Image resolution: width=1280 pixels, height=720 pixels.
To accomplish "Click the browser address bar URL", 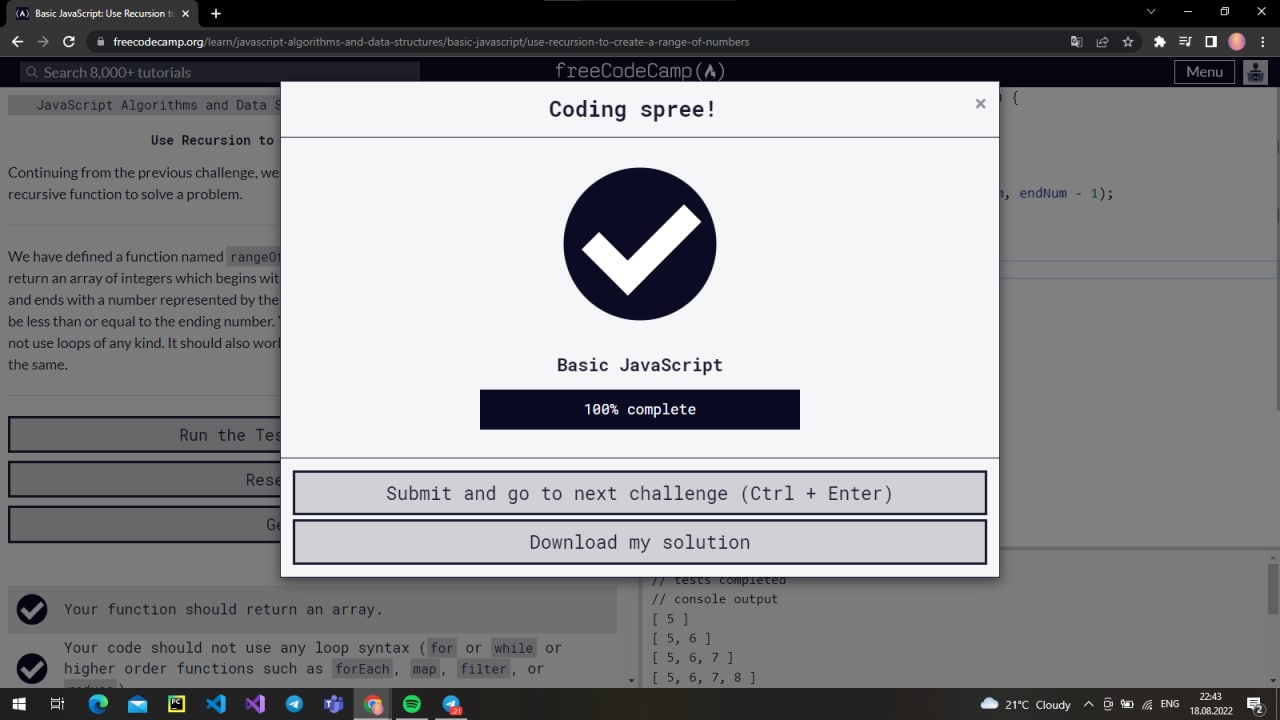I will [x=431, y=42].
